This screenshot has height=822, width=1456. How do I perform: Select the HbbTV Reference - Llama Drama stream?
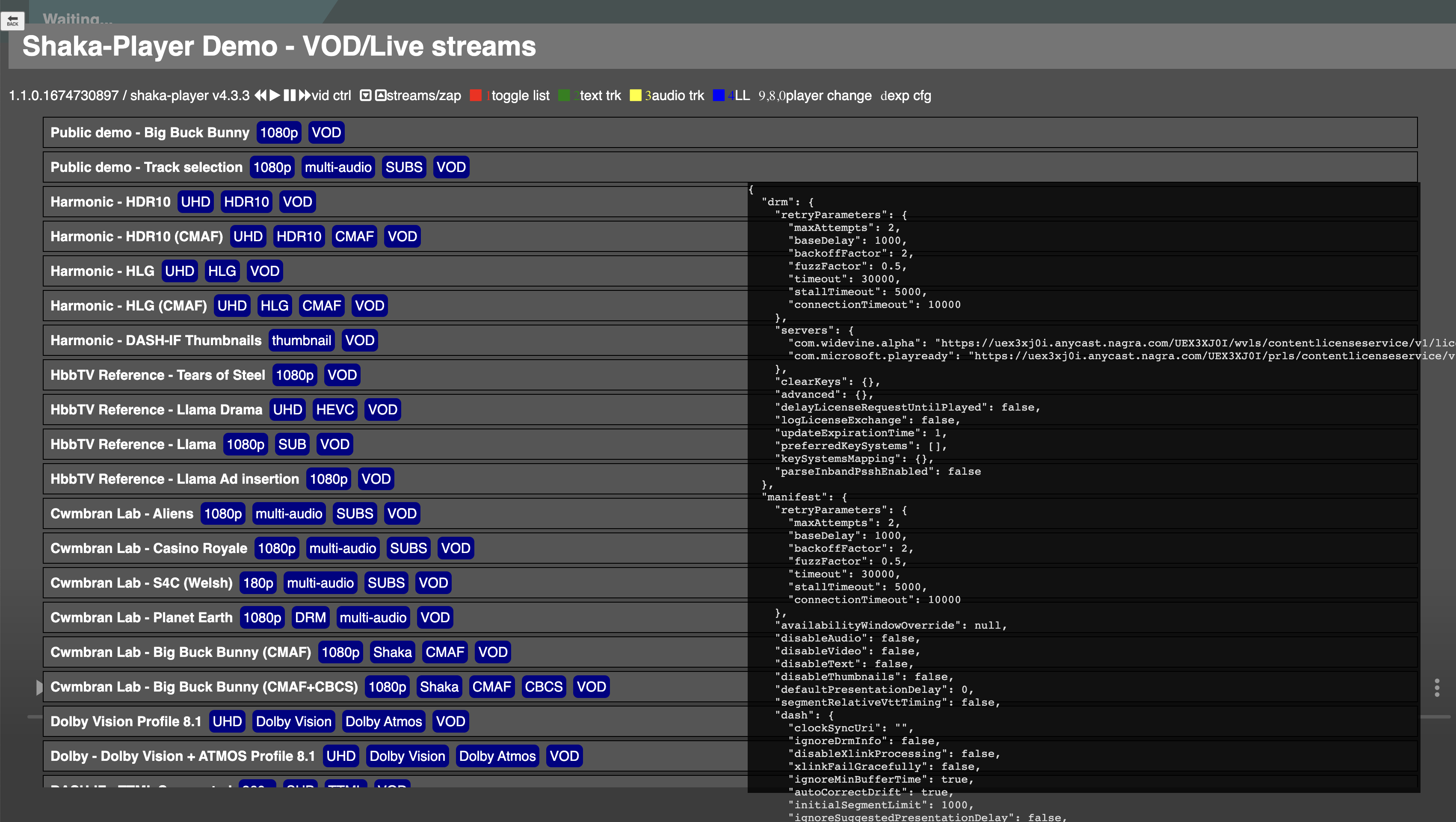click(157, 409)
